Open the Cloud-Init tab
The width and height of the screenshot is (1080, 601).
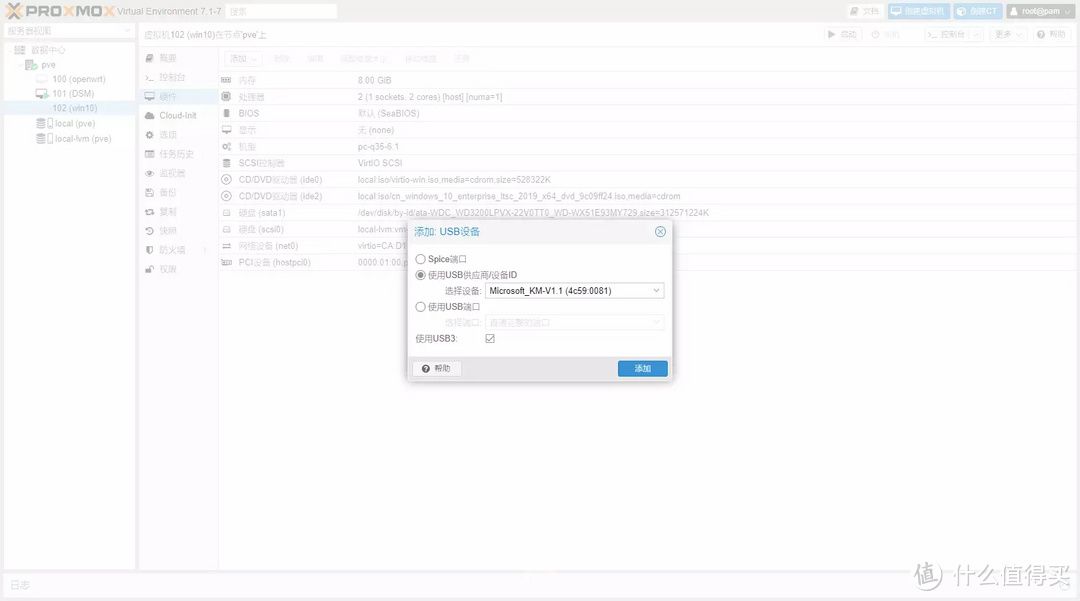(177, 116)
